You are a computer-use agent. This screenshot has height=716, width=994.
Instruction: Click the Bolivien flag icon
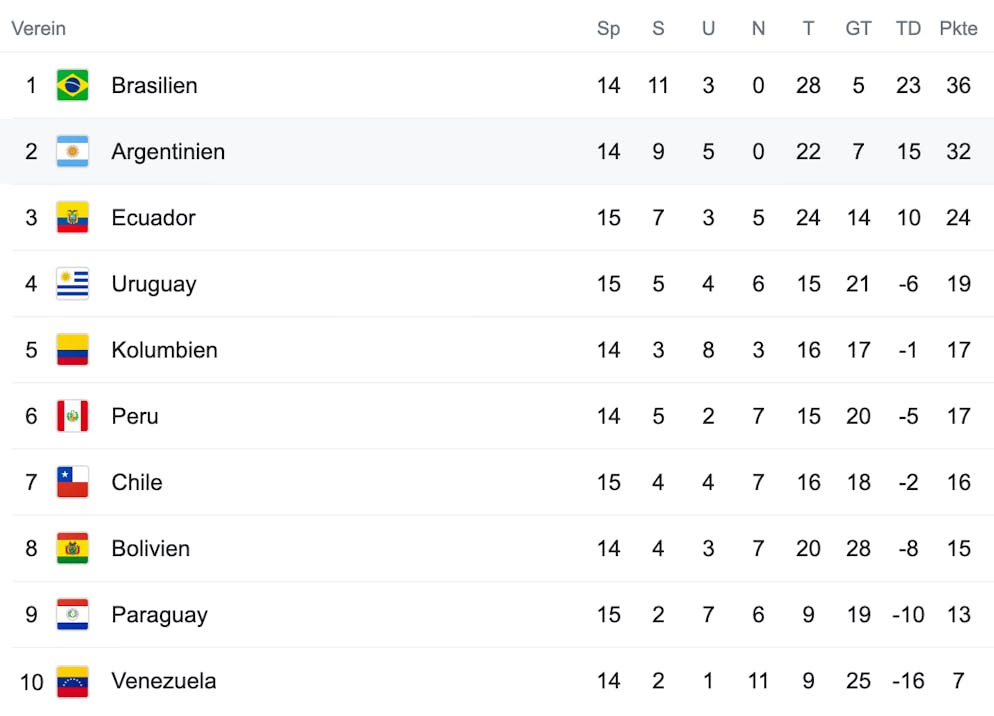click(72, 548)
